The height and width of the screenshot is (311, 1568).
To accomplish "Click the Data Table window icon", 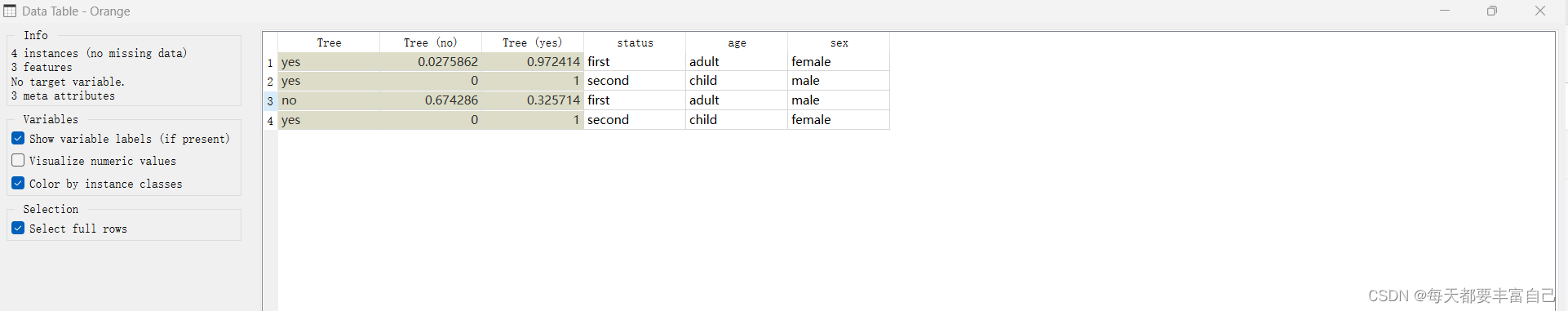I will 10,11.
